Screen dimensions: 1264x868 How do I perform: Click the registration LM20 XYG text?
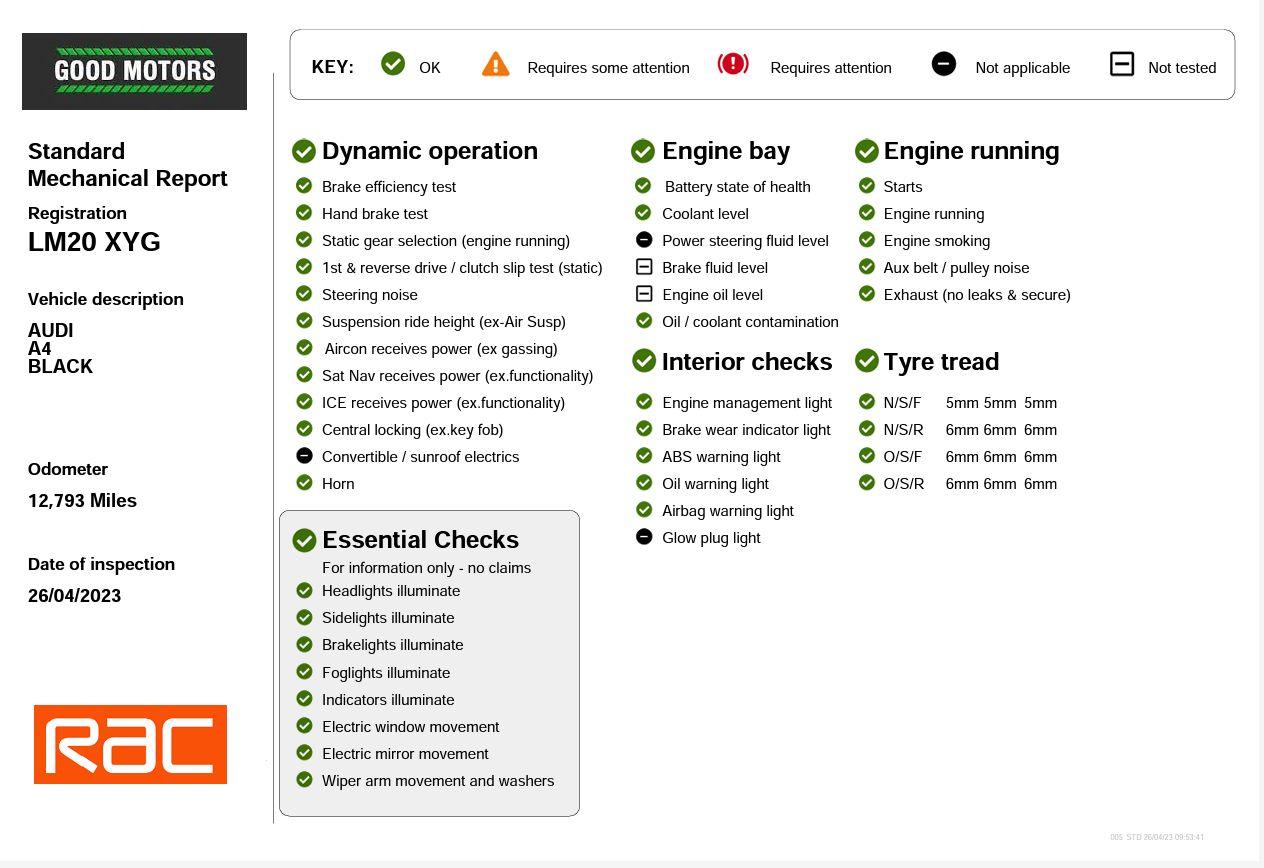(94, 242)
